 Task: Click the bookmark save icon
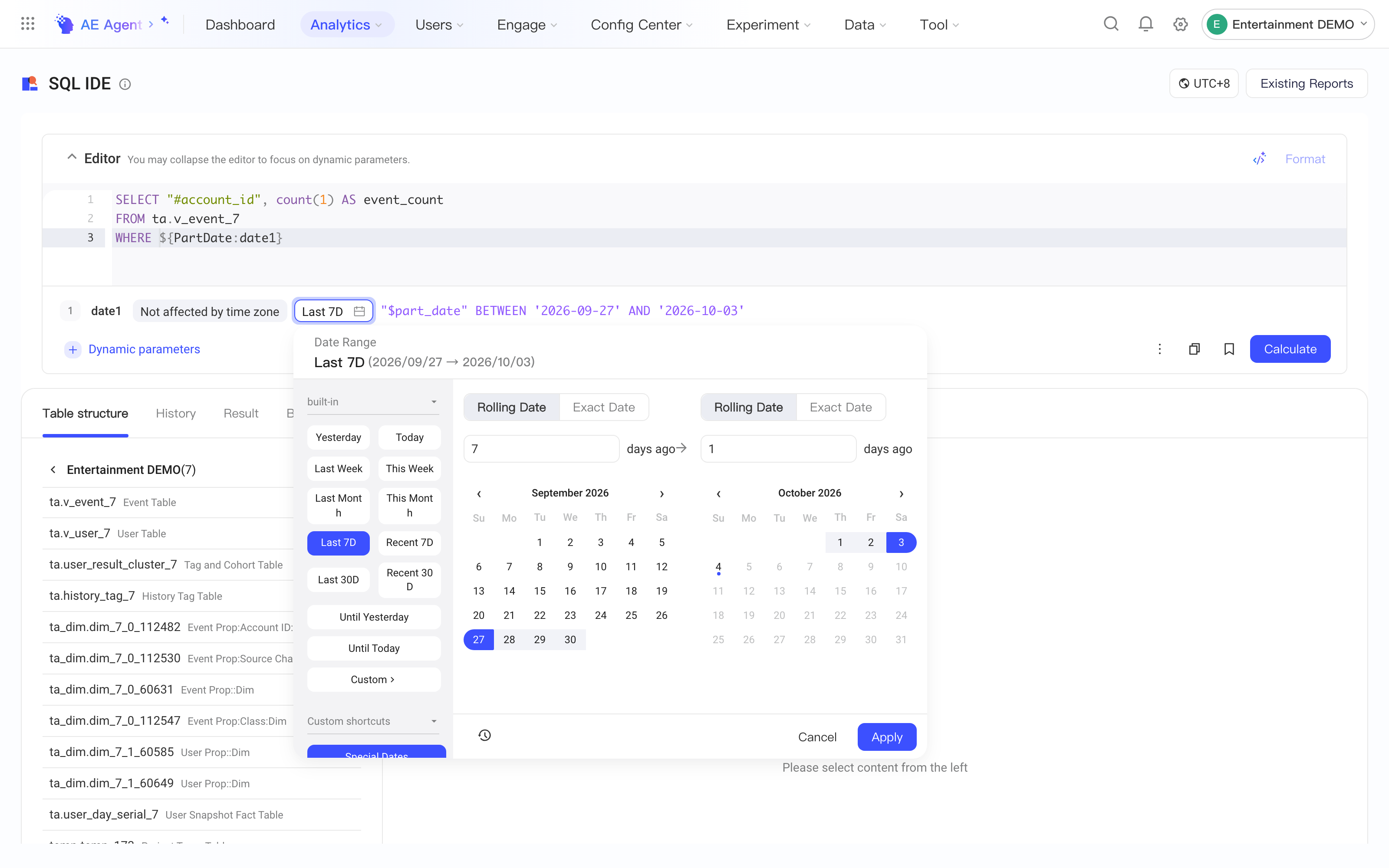(x=1229, y=349)
